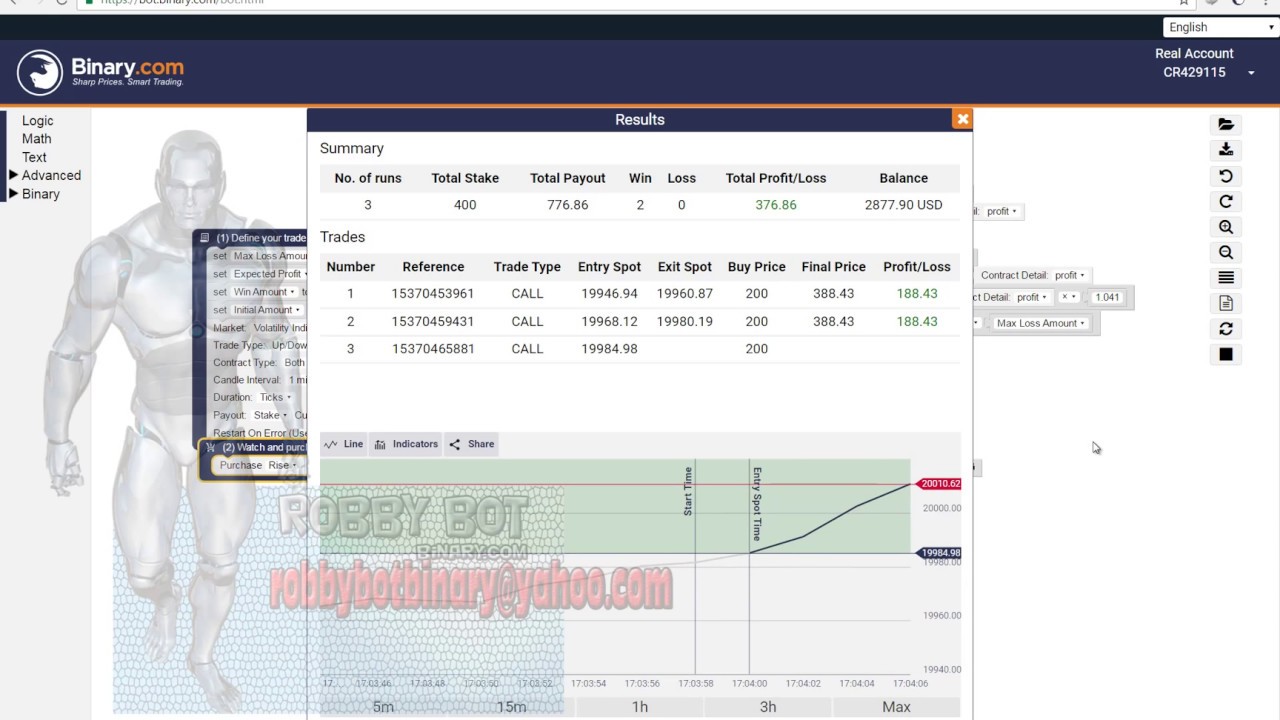Open the Math toolbox category
This screenshot has width=1280, height=720.
[37, 139]
